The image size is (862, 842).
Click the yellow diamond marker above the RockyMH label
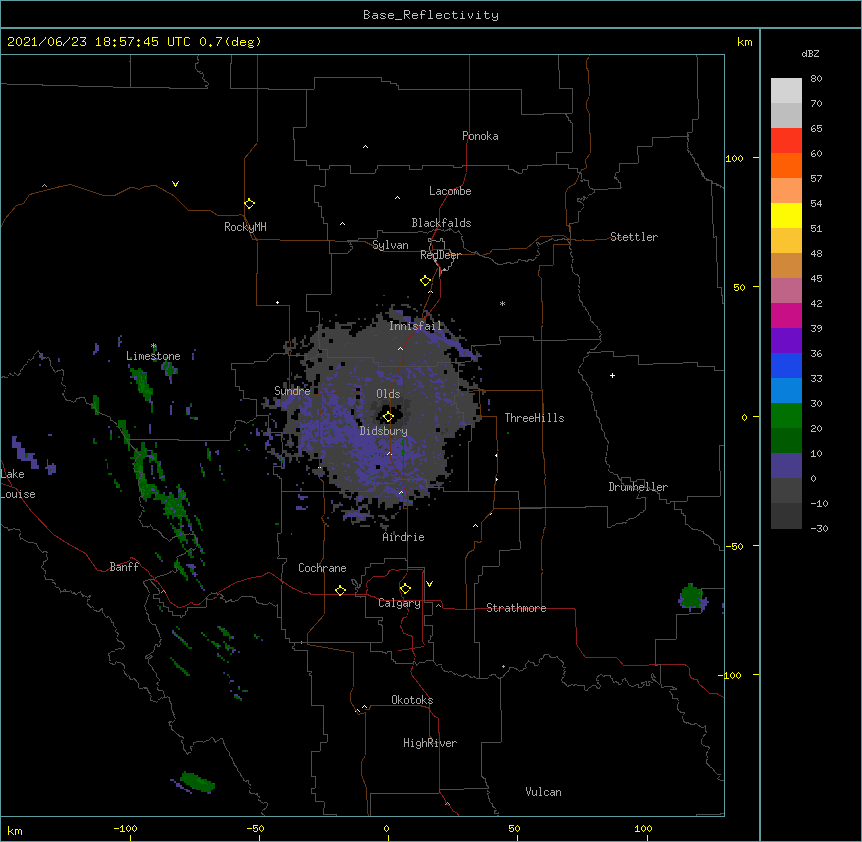click(x=249, y=204)
